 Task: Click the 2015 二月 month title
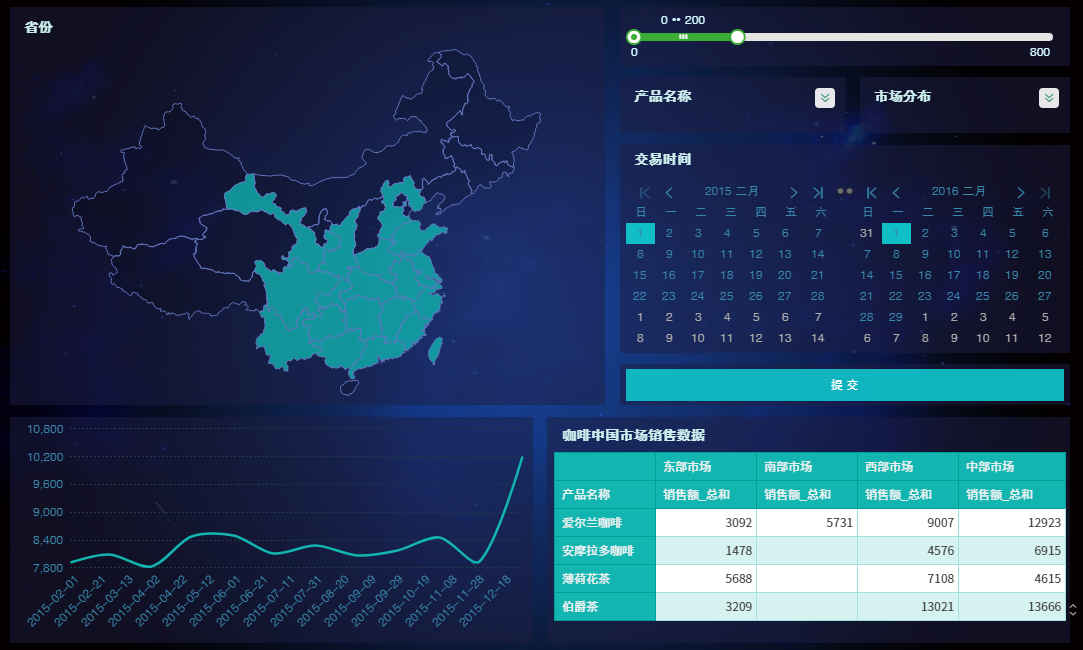731,191
